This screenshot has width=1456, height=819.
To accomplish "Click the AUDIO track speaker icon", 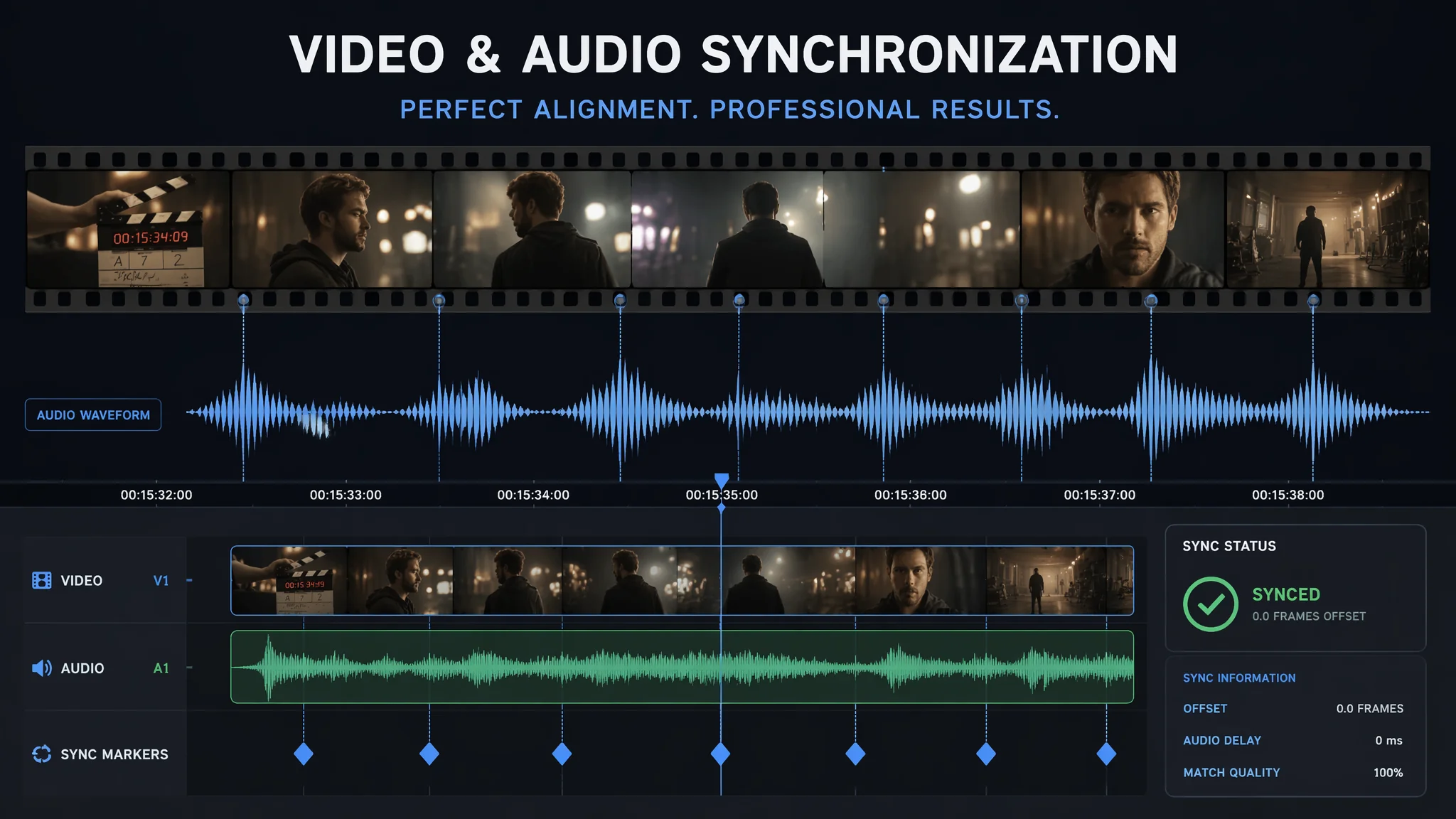I will pyautogui.click(x=42, y=668).
